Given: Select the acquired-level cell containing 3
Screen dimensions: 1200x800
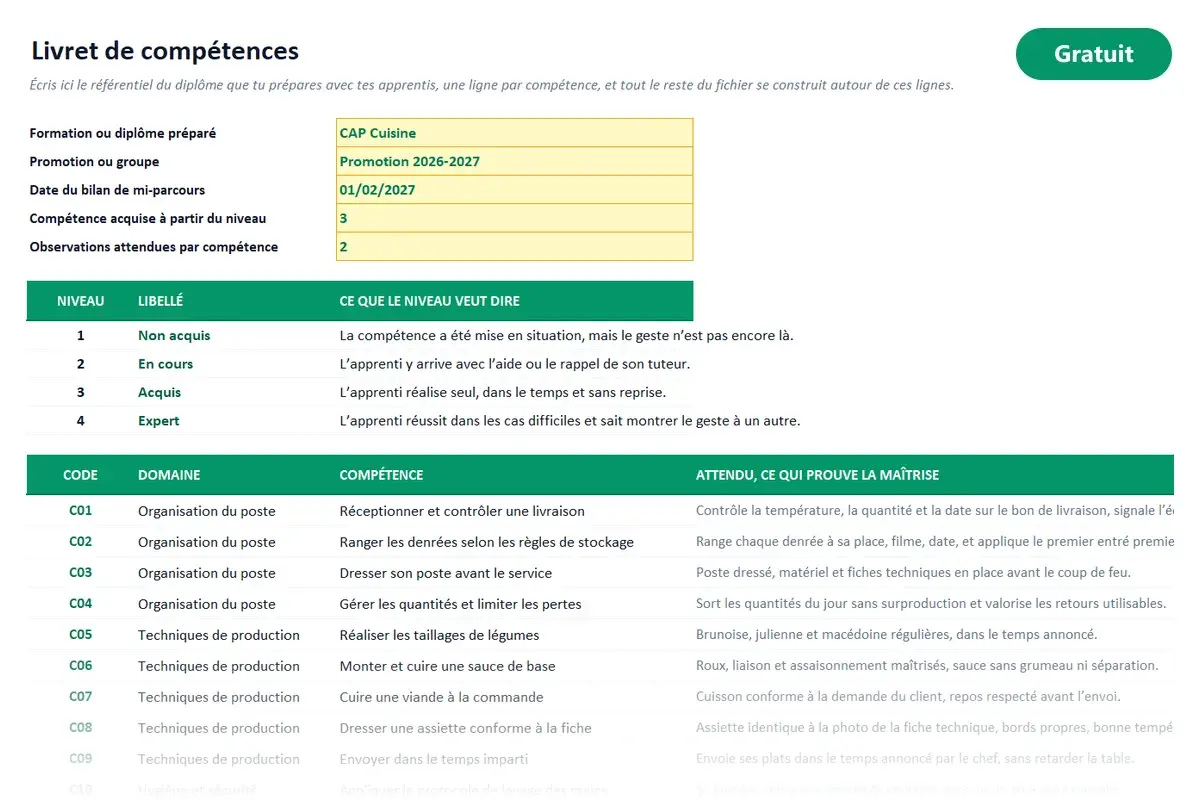Looking at the screenshot, I should tap(514, 218).
